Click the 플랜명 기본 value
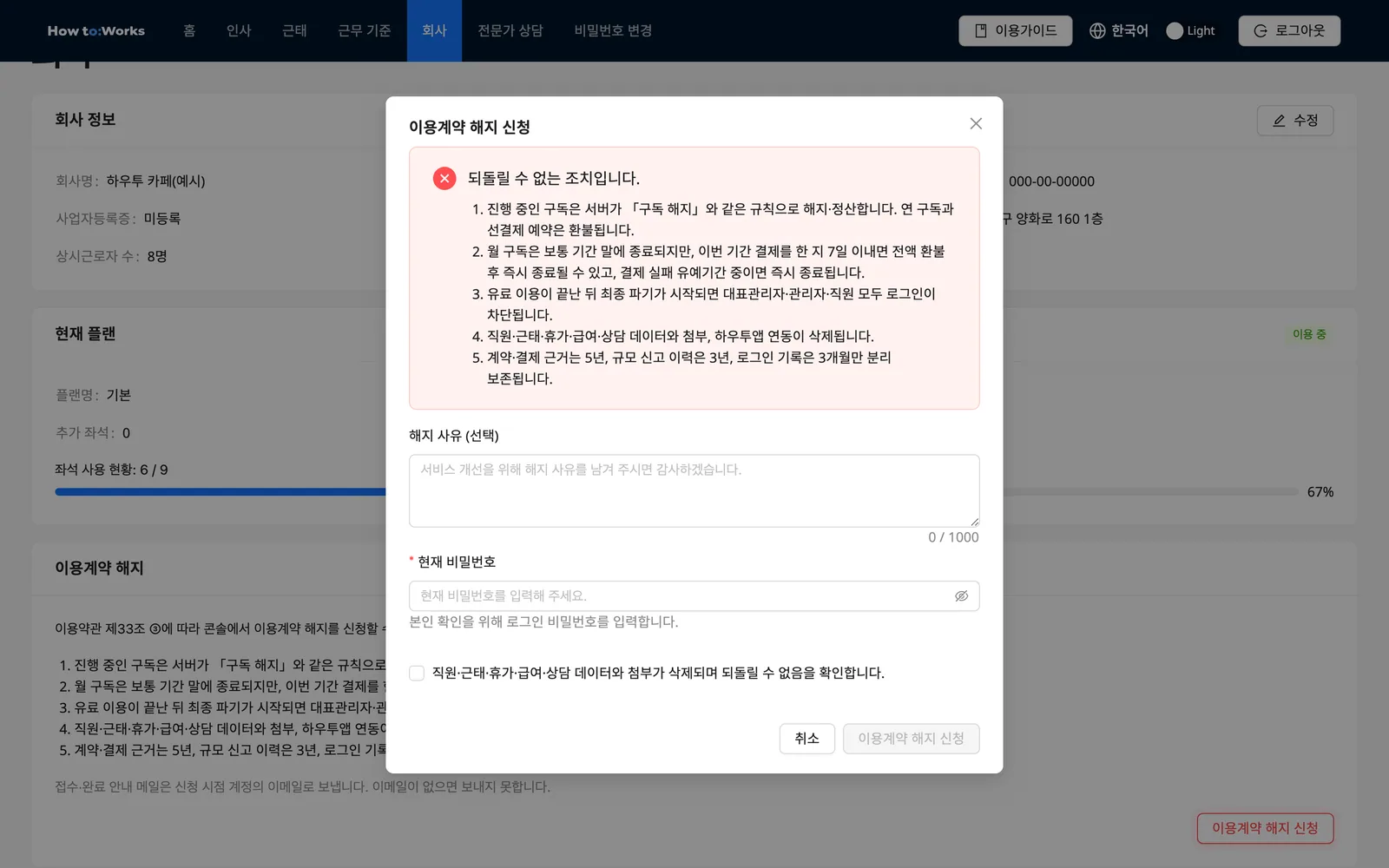This screenshot has height=868, width=1389. [x=119, y=396]
